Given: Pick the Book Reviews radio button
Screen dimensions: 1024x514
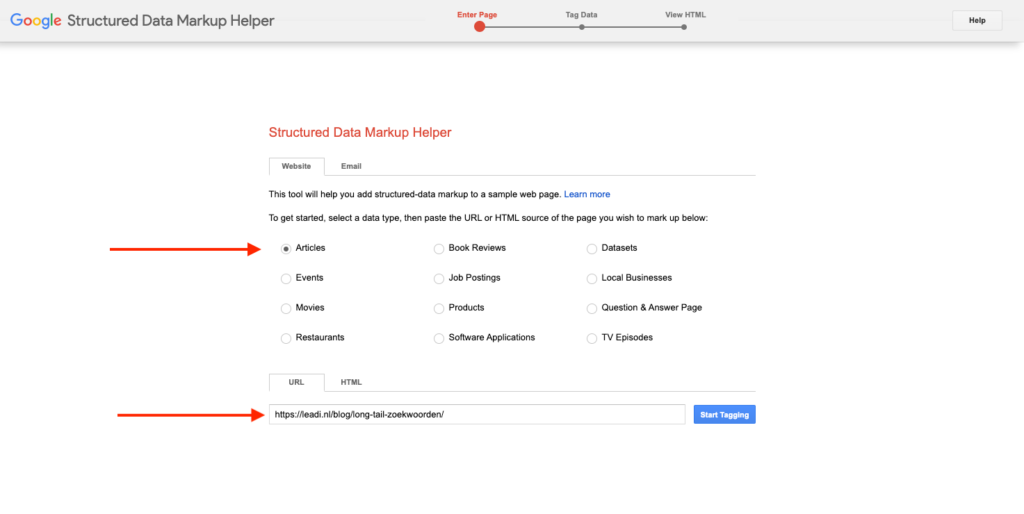Looking at the screenshot, I should click(439, 249).
